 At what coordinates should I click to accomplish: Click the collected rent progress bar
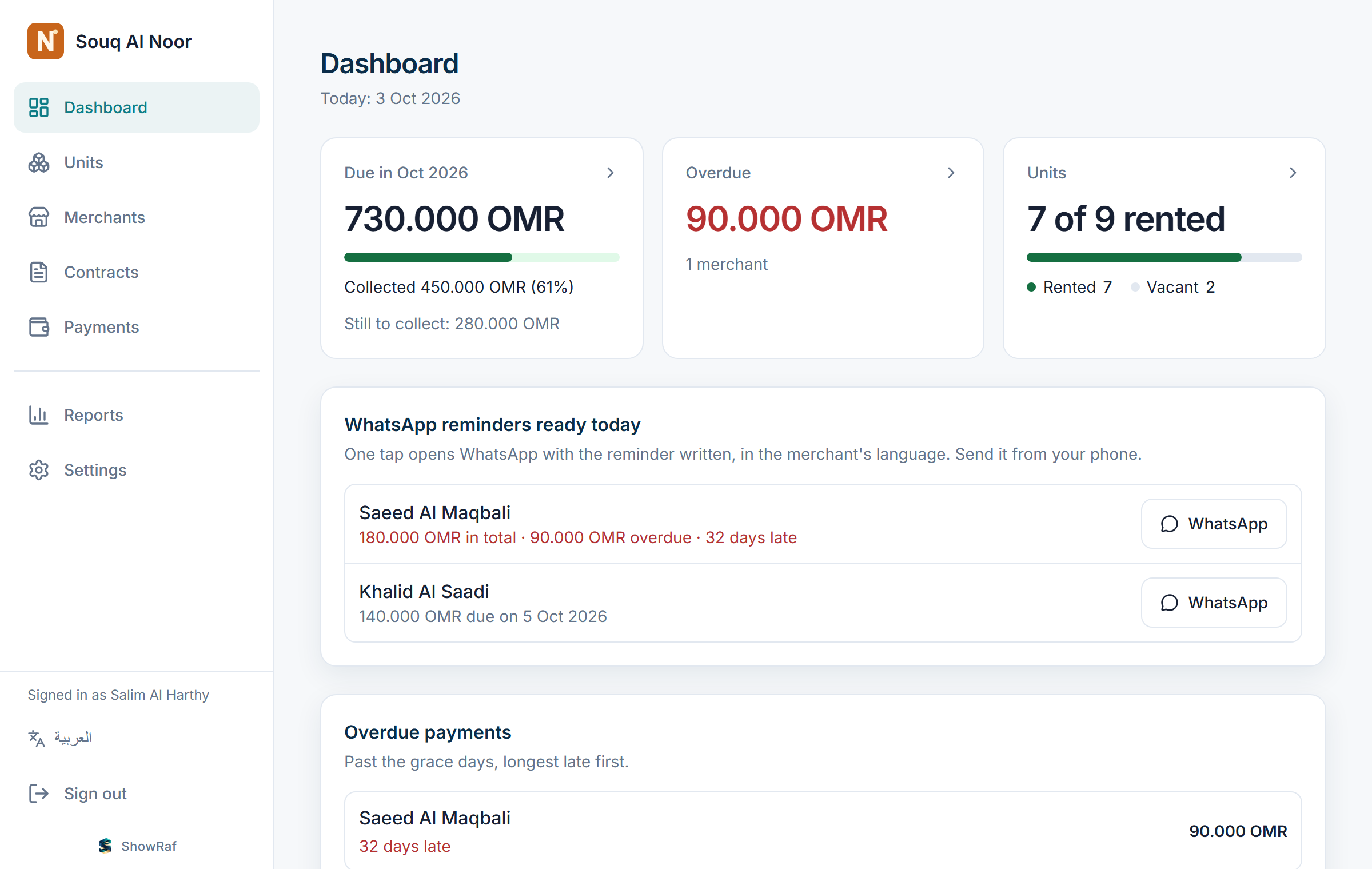coord(481,257)
